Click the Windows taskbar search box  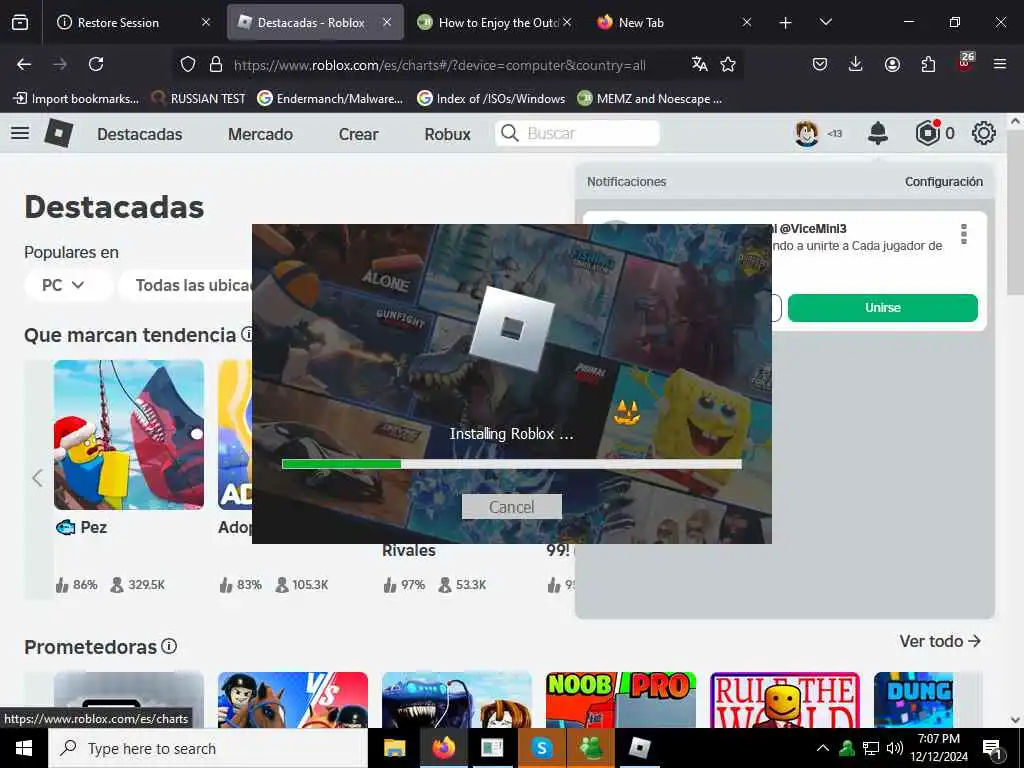208,748
